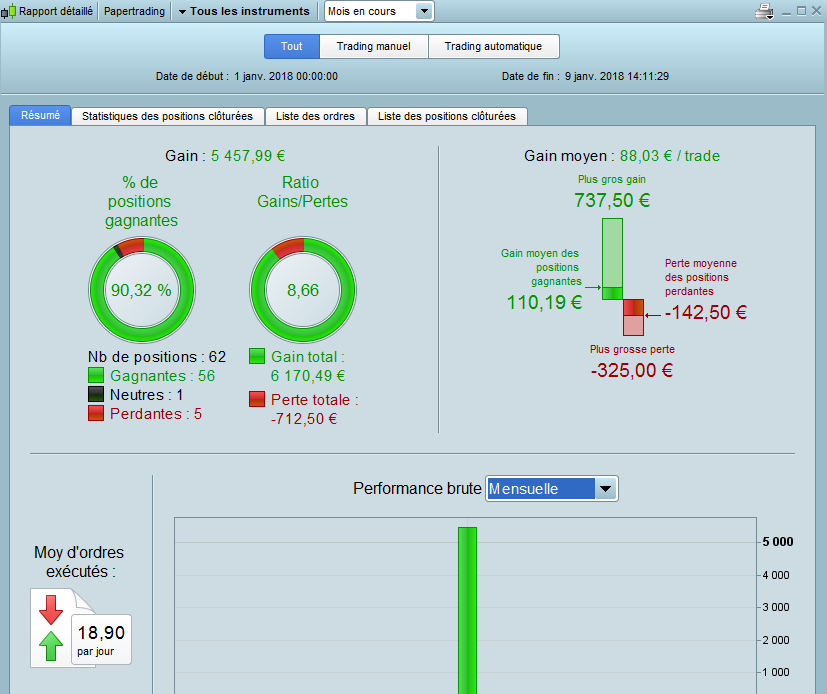This screenshot has width=827, height=694.
Task: Click the Perte totale -712,50 €
Action: point(304,419)
